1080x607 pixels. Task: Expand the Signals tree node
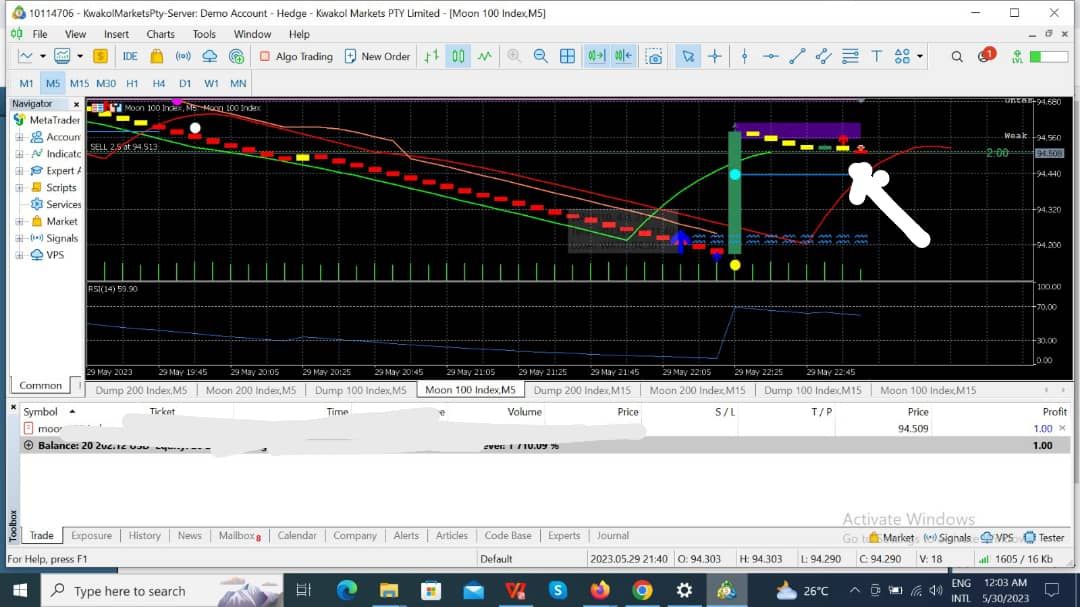click(19, 238)
